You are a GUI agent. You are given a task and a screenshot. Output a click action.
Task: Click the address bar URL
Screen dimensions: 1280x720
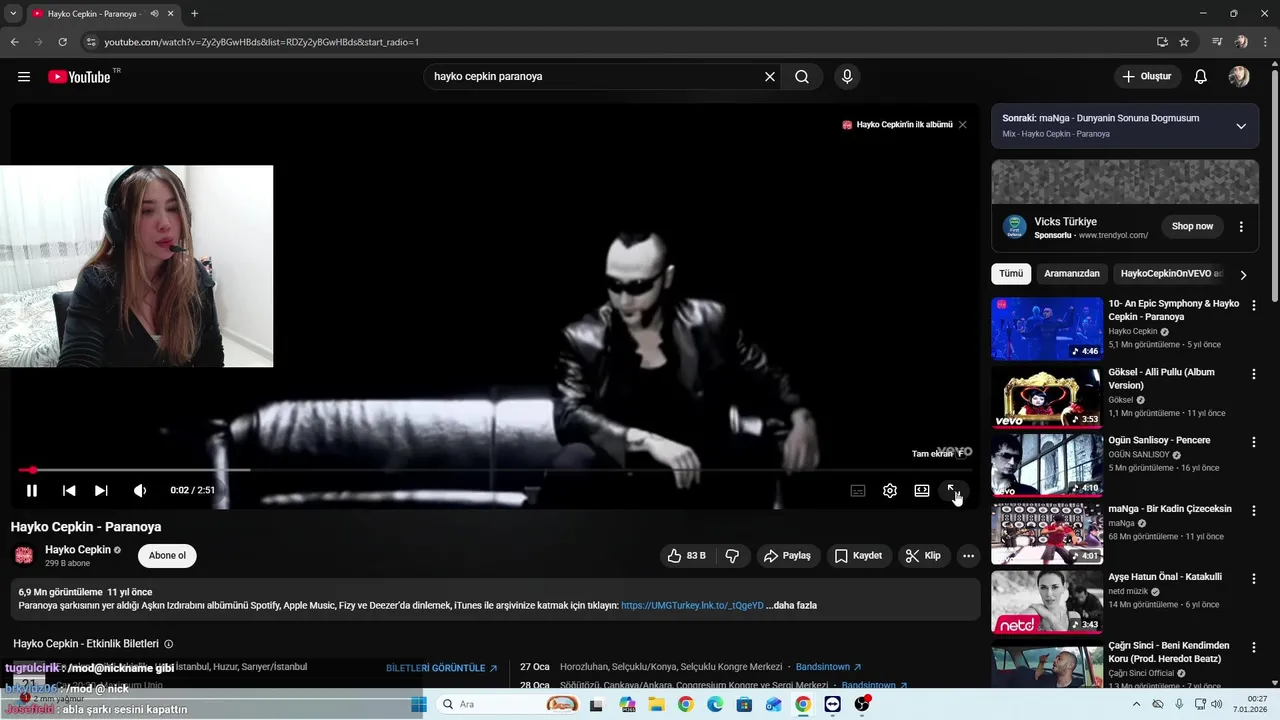click(262, 42)
